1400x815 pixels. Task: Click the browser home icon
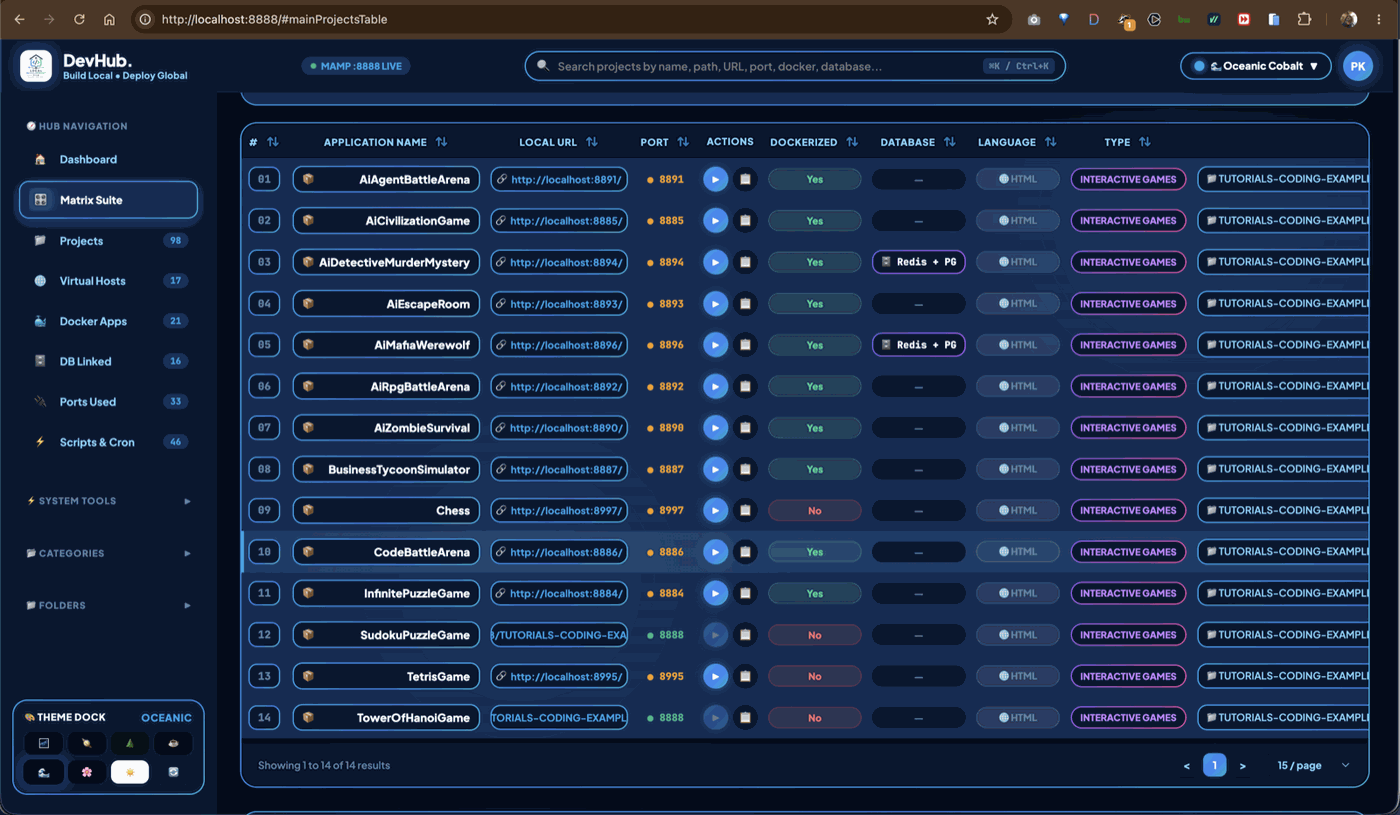click(109, 19)
